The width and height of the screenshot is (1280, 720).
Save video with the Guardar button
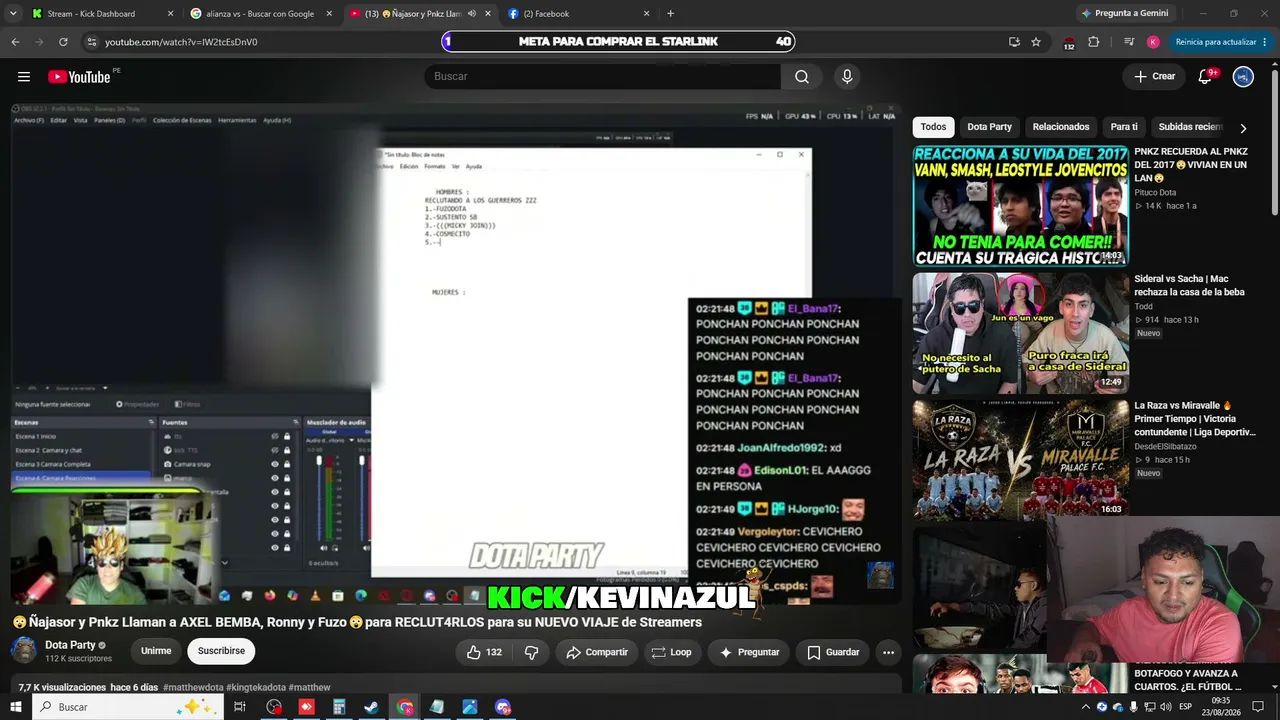coord(833,652)
